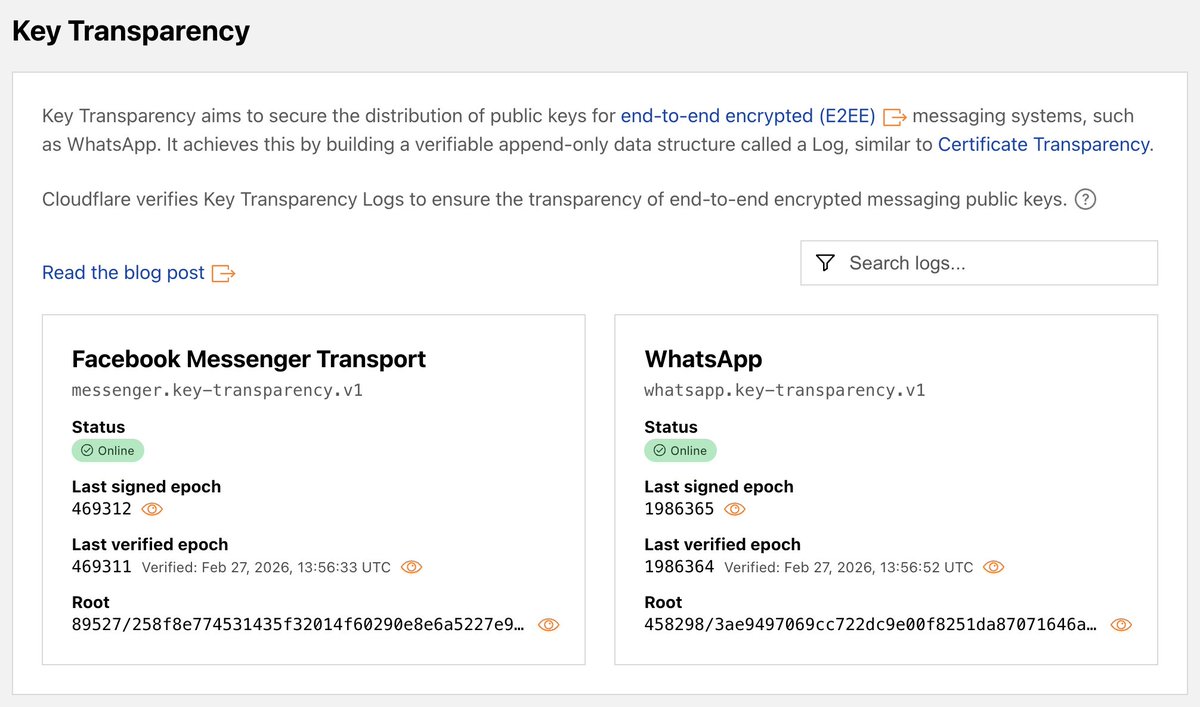Click the Online badge on Facebook Messenger Transport
Image resolution: width=1200 pixels, height=707 pixels.
107,450
